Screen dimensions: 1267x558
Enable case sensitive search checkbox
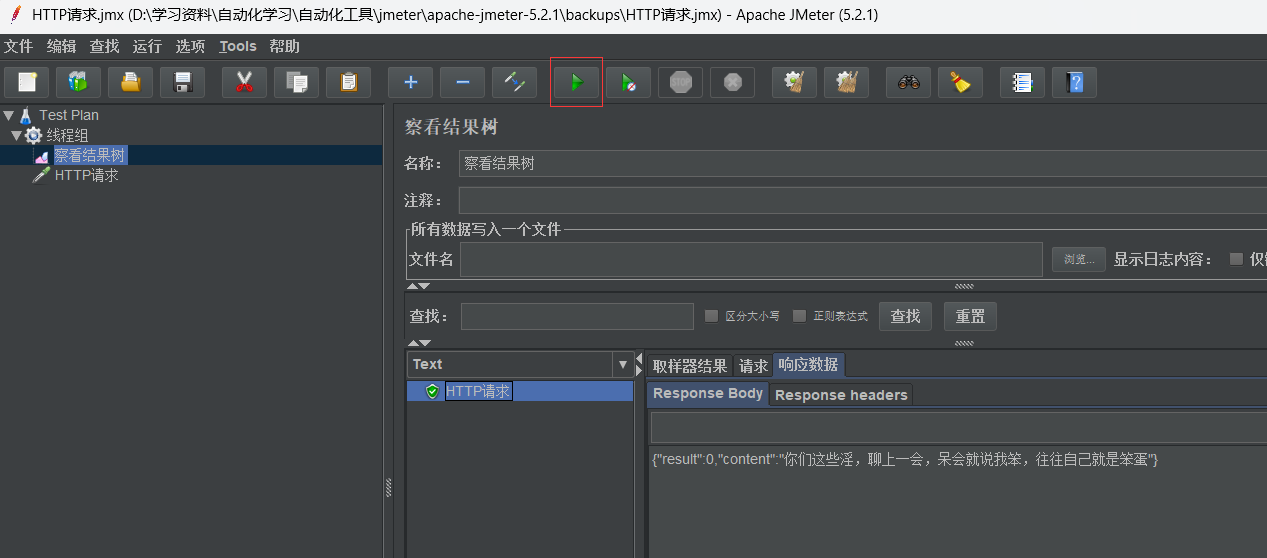pos(712,316)
